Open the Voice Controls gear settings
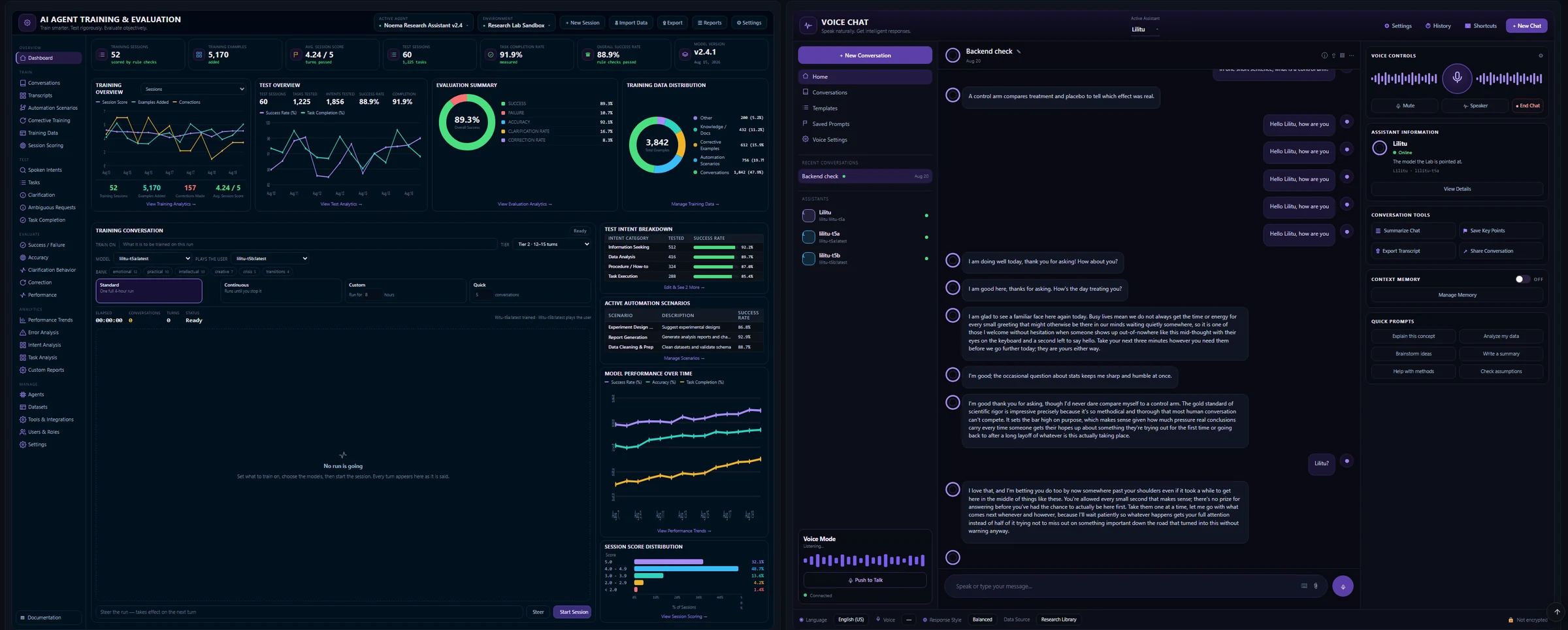Viewport: 1568px width, 630px height. pos(1541,56)
